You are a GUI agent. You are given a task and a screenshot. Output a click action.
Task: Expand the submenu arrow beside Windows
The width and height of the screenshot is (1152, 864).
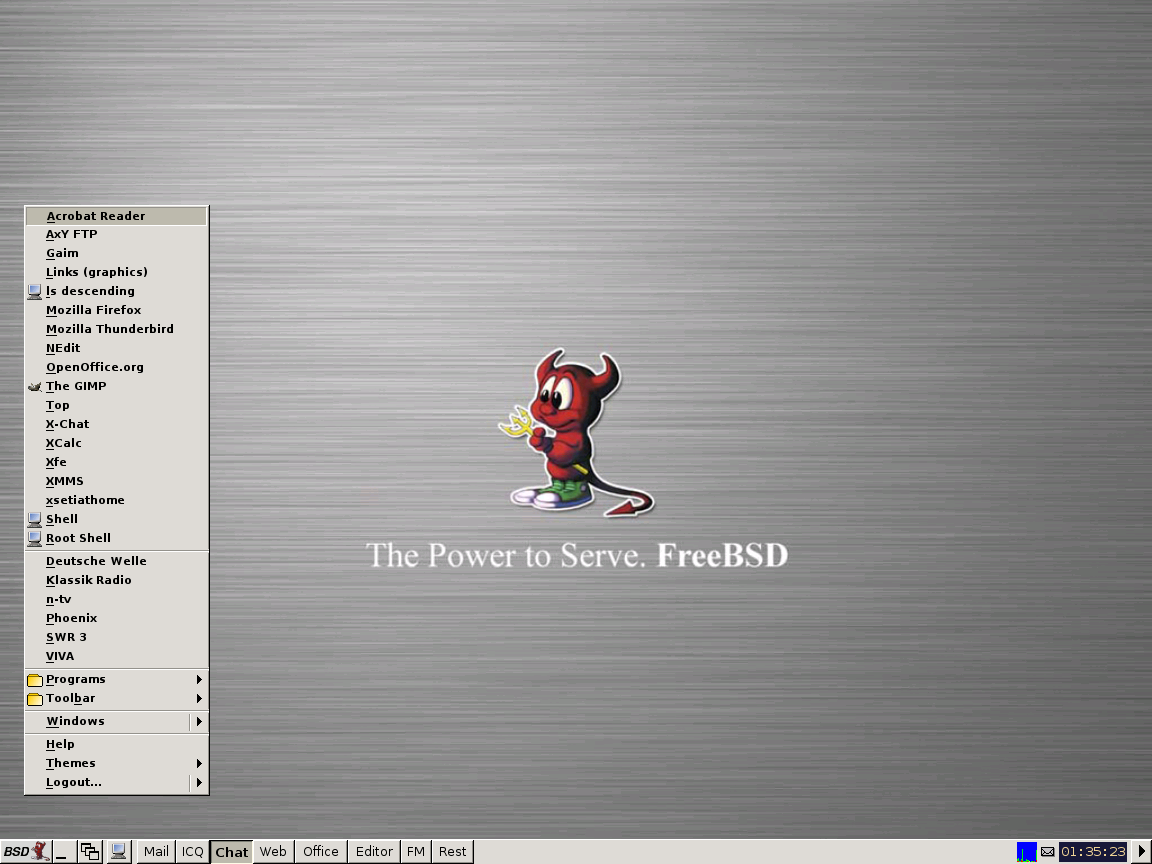pos(199,722)
